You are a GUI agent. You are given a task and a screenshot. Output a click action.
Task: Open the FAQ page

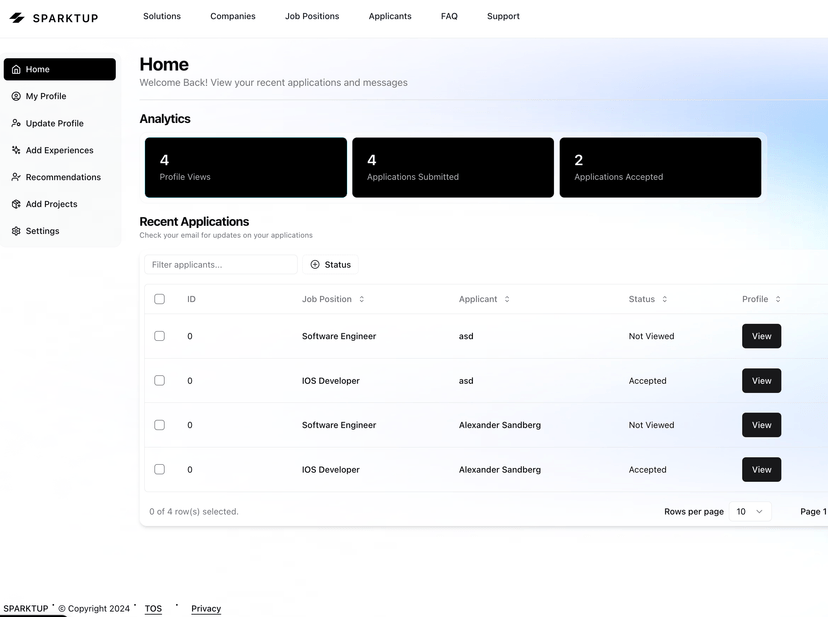[449, 16]
